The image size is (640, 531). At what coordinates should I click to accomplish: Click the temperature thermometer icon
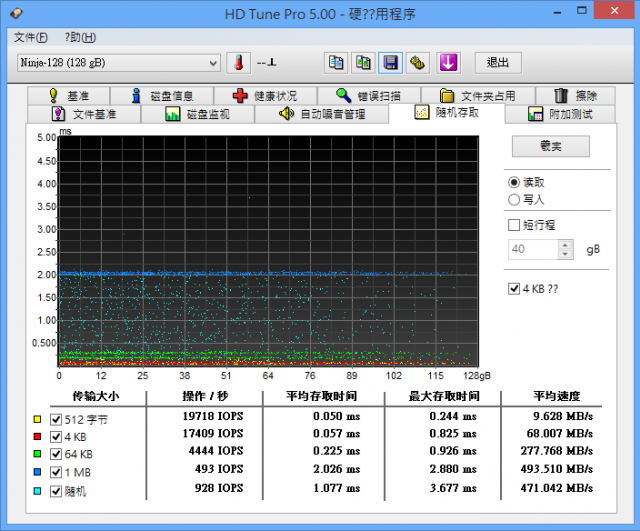[x=238, y=63]
